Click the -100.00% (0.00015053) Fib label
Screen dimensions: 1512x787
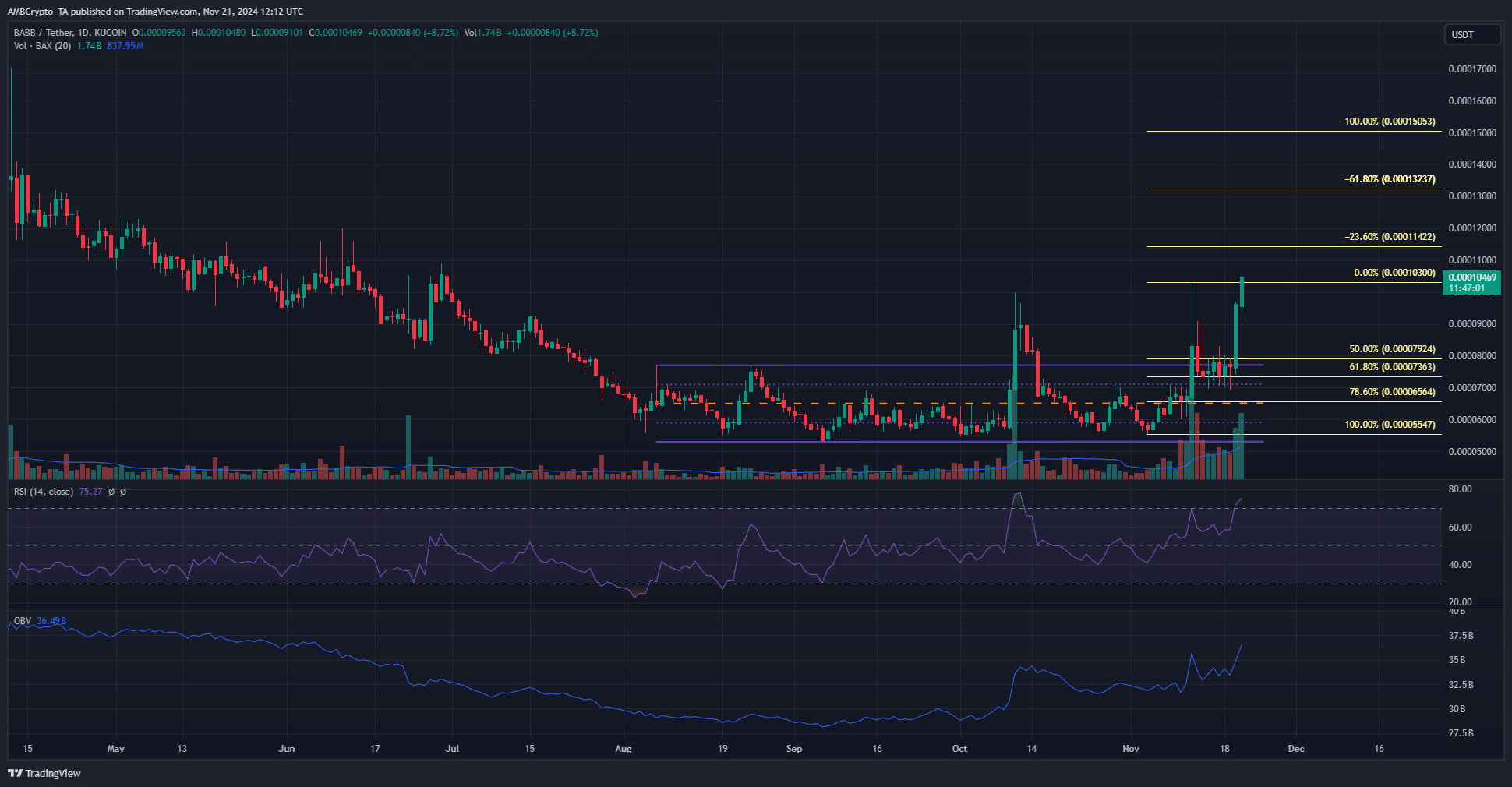[1387, 122]
